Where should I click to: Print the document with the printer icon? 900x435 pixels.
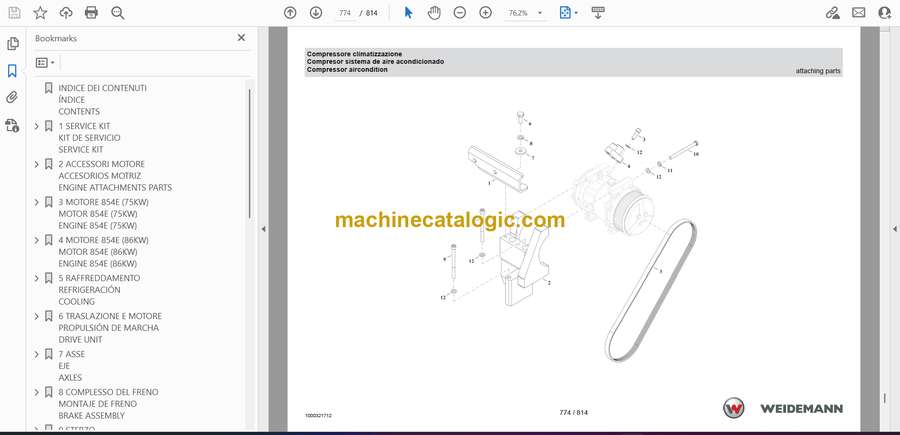(91, 13)
